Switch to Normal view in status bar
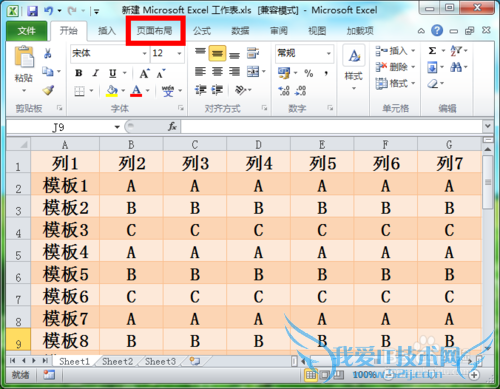 coord(311,375)
